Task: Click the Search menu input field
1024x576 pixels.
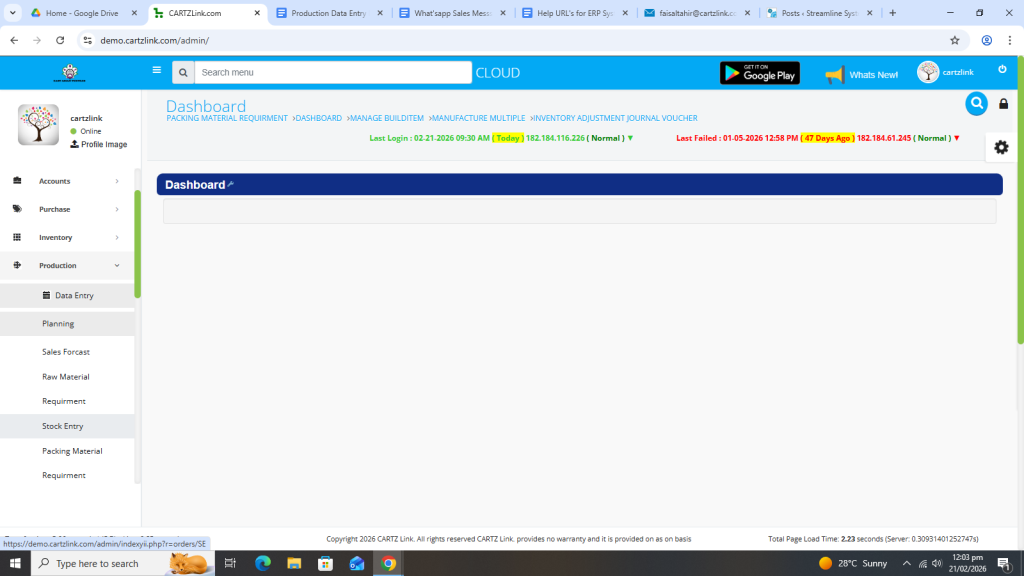Action: coord(332,72)
